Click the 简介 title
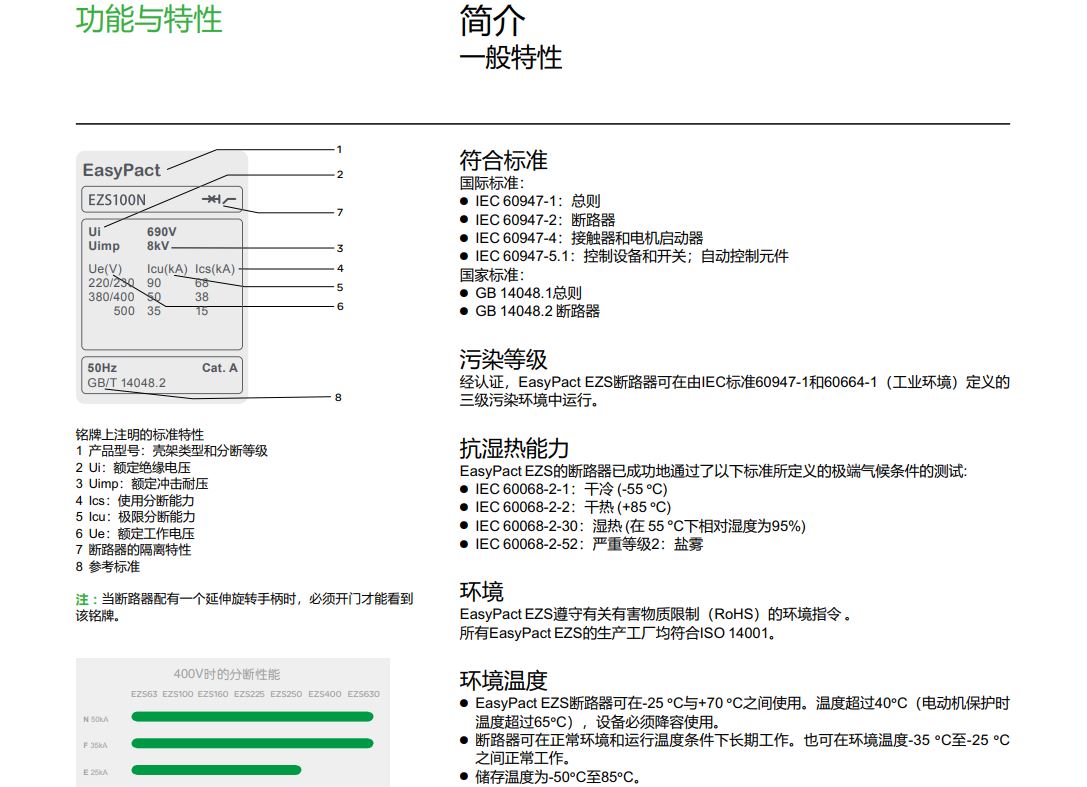Viewport: 1087px width, 787px height. coord(492,20)
